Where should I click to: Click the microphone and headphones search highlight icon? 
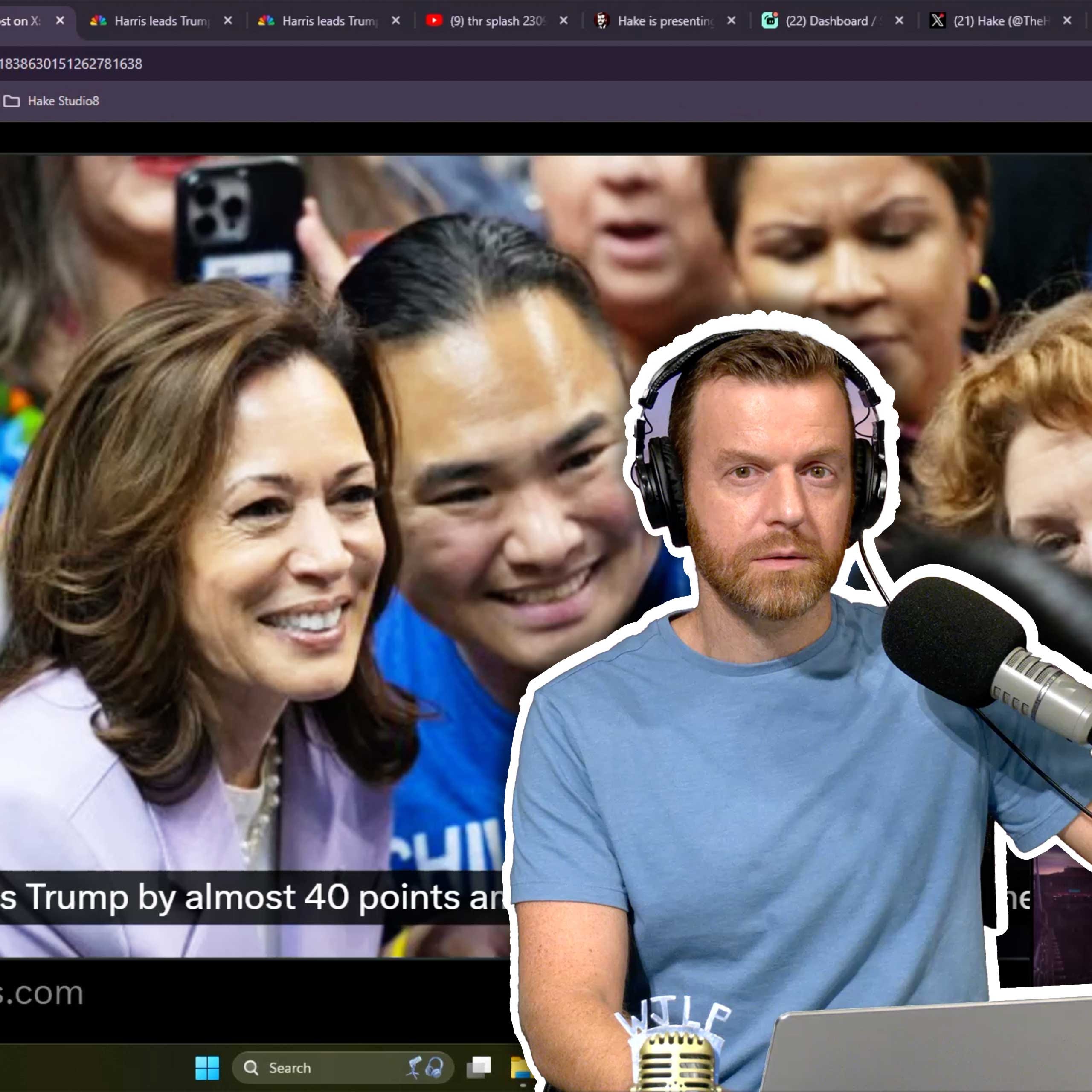tap(425, 1067)
